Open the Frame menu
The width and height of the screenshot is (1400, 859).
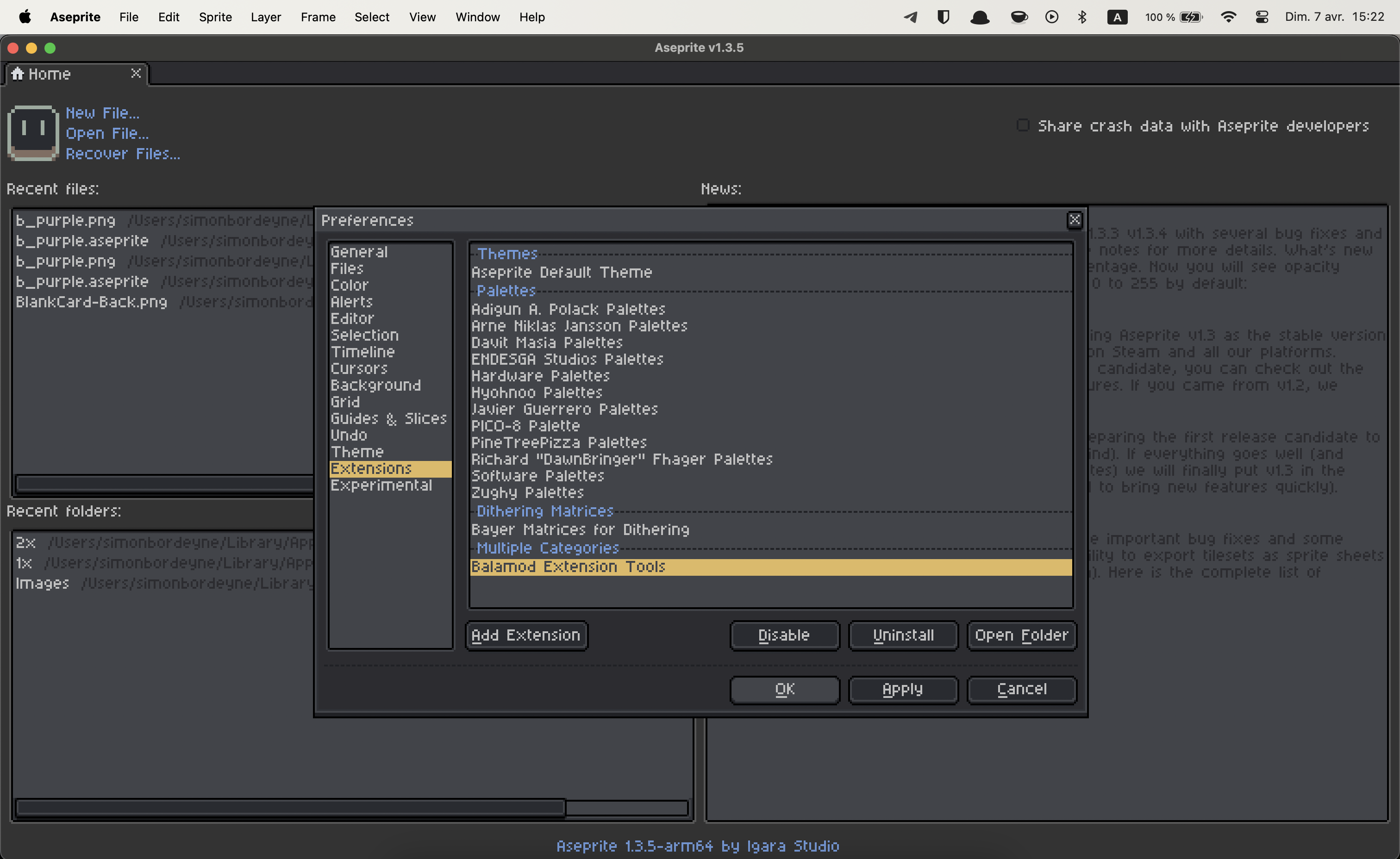(318, 17)
